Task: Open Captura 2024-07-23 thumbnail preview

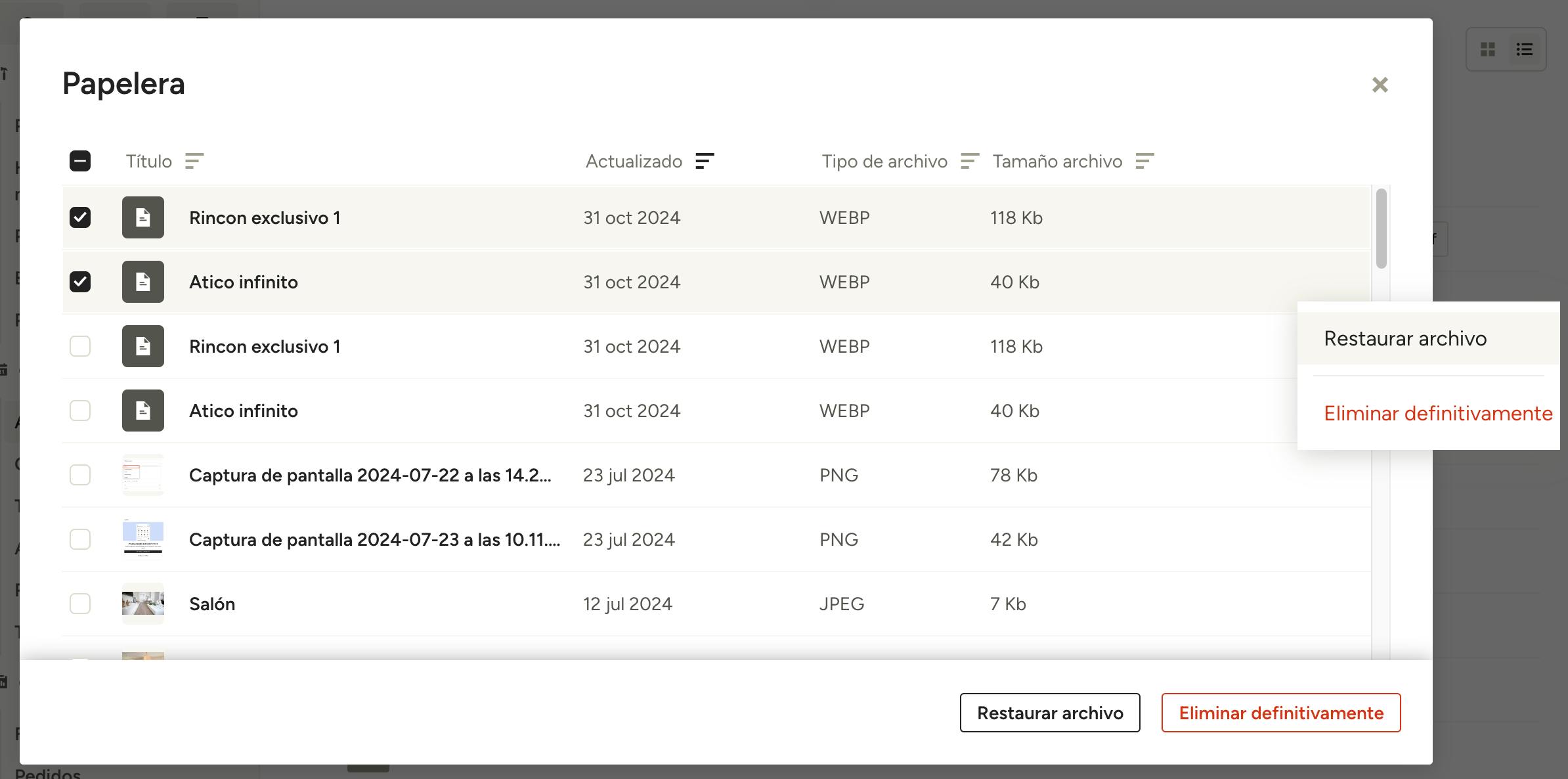Action: pyautogui.click(x=143, y=539)
